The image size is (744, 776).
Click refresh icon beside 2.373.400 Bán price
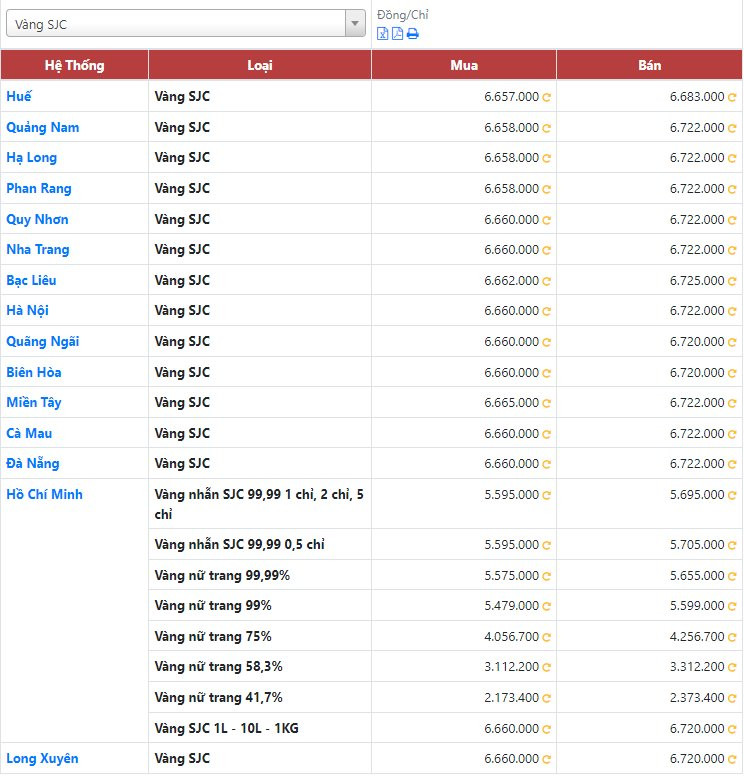coord(732,698)
